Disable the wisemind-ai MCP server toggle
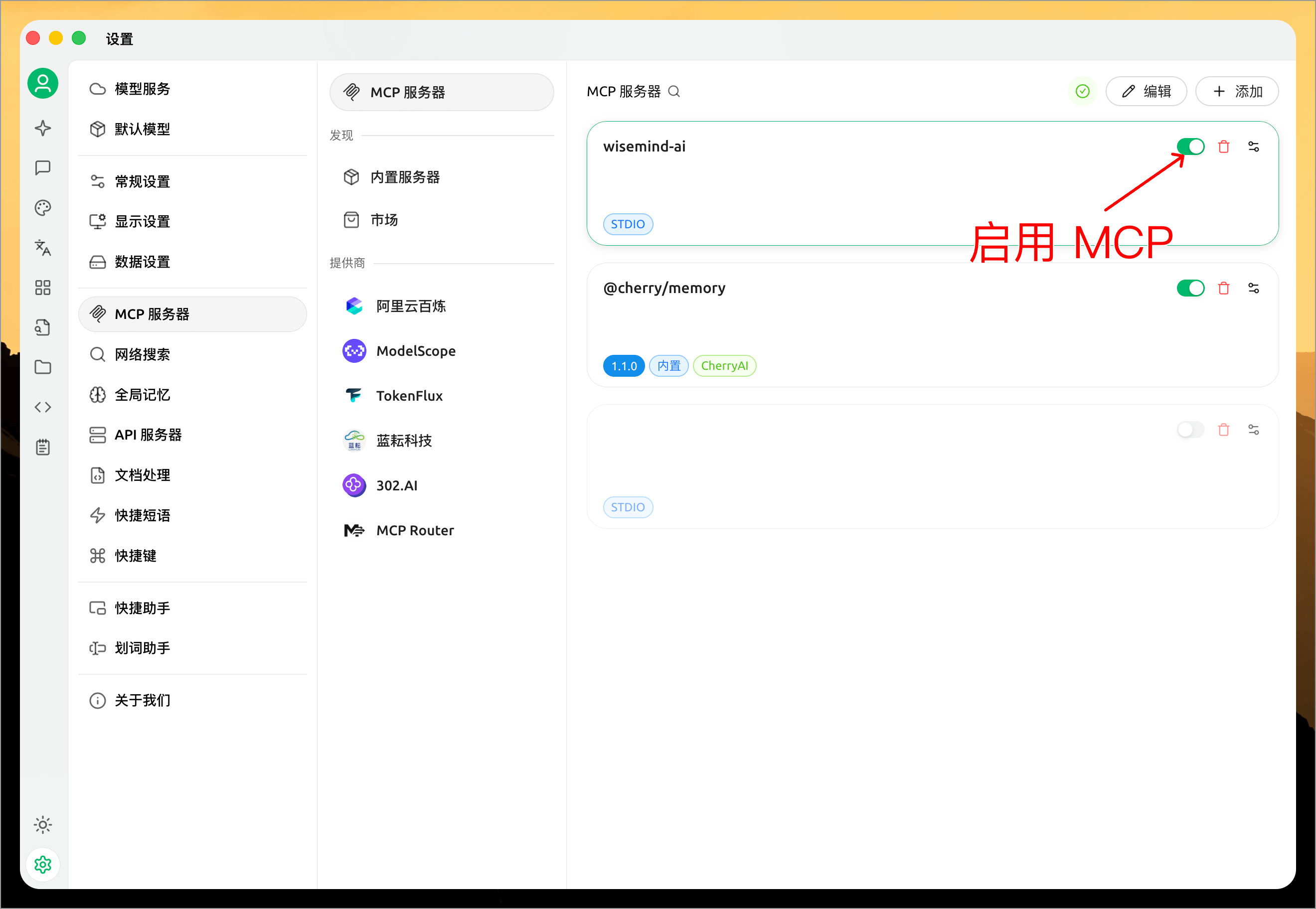 [x=1190, y=147]
